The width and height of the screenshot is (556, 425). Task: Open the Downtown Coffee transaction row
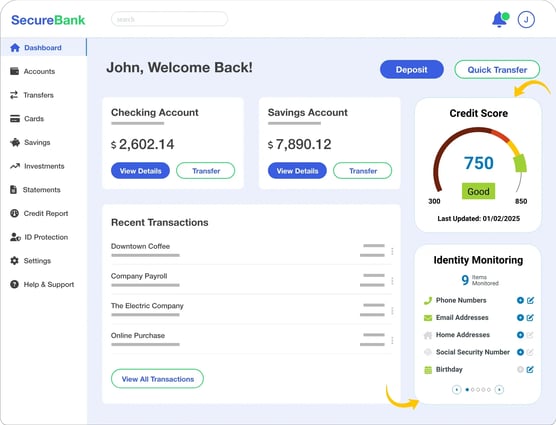(x=251, y=250)
